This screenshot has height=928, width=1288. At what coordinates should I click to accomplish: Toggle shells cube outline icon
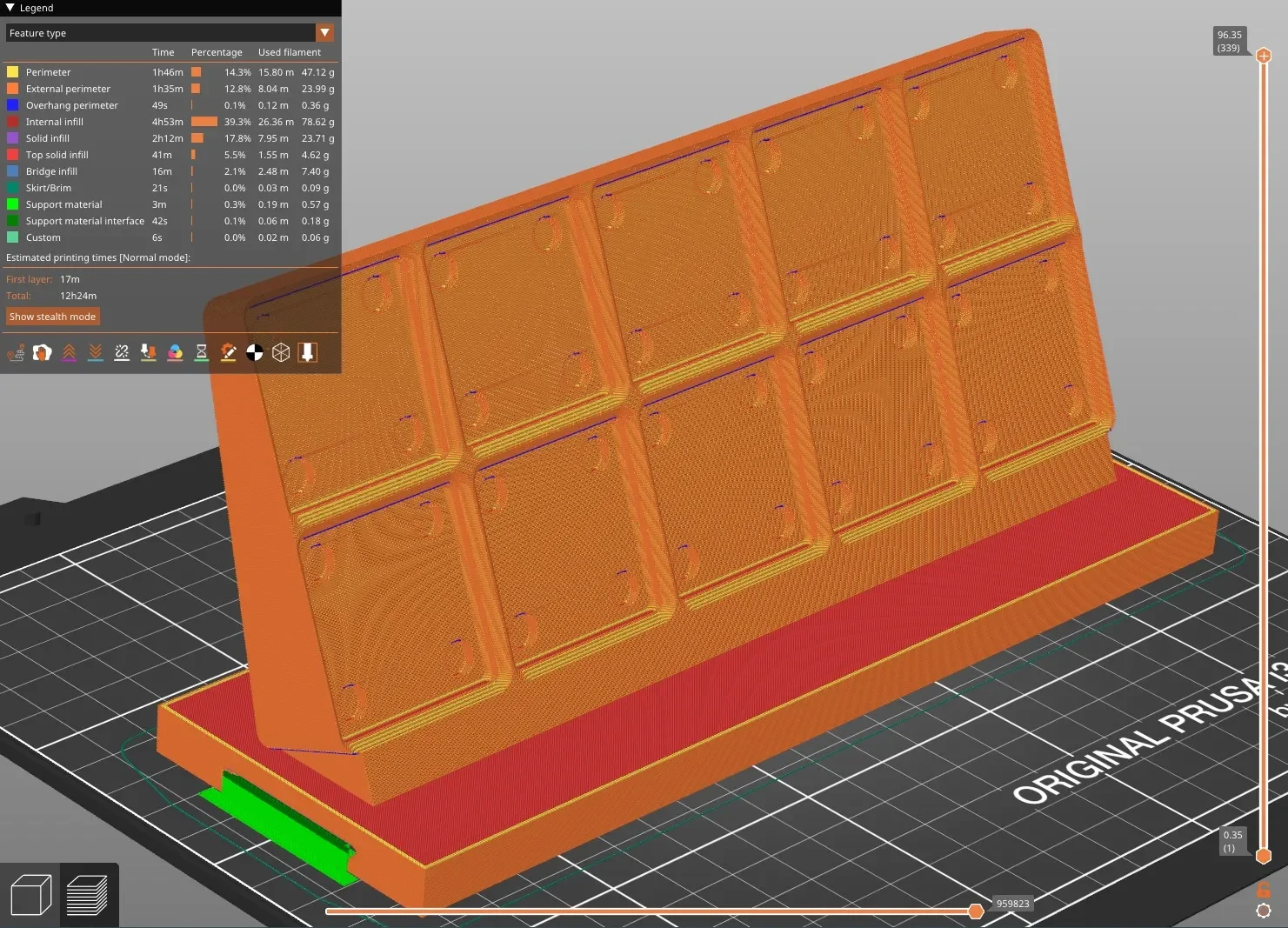[281, 352]
